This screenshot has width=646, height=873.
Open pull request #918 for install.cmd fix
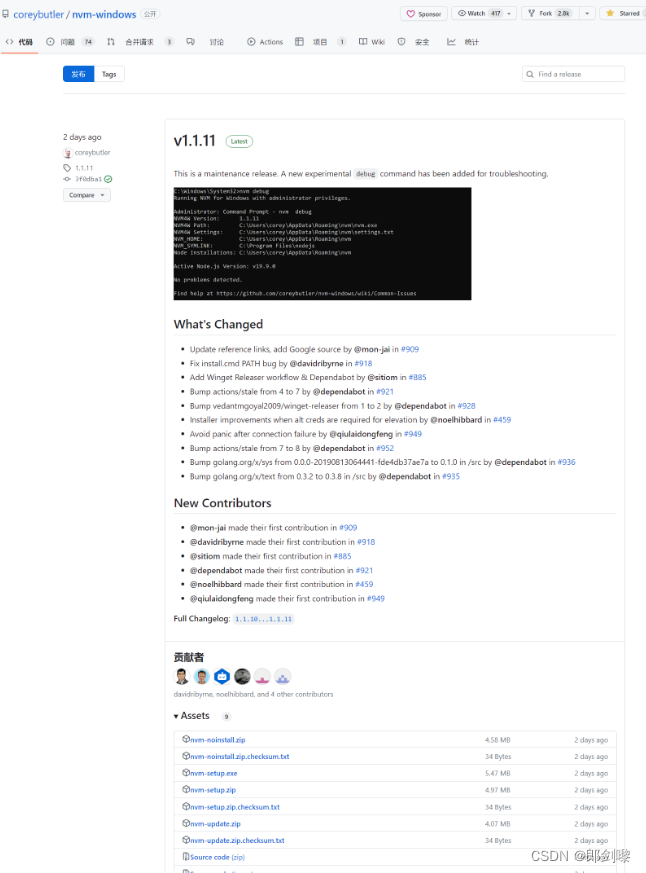click(x=363, y=364)
